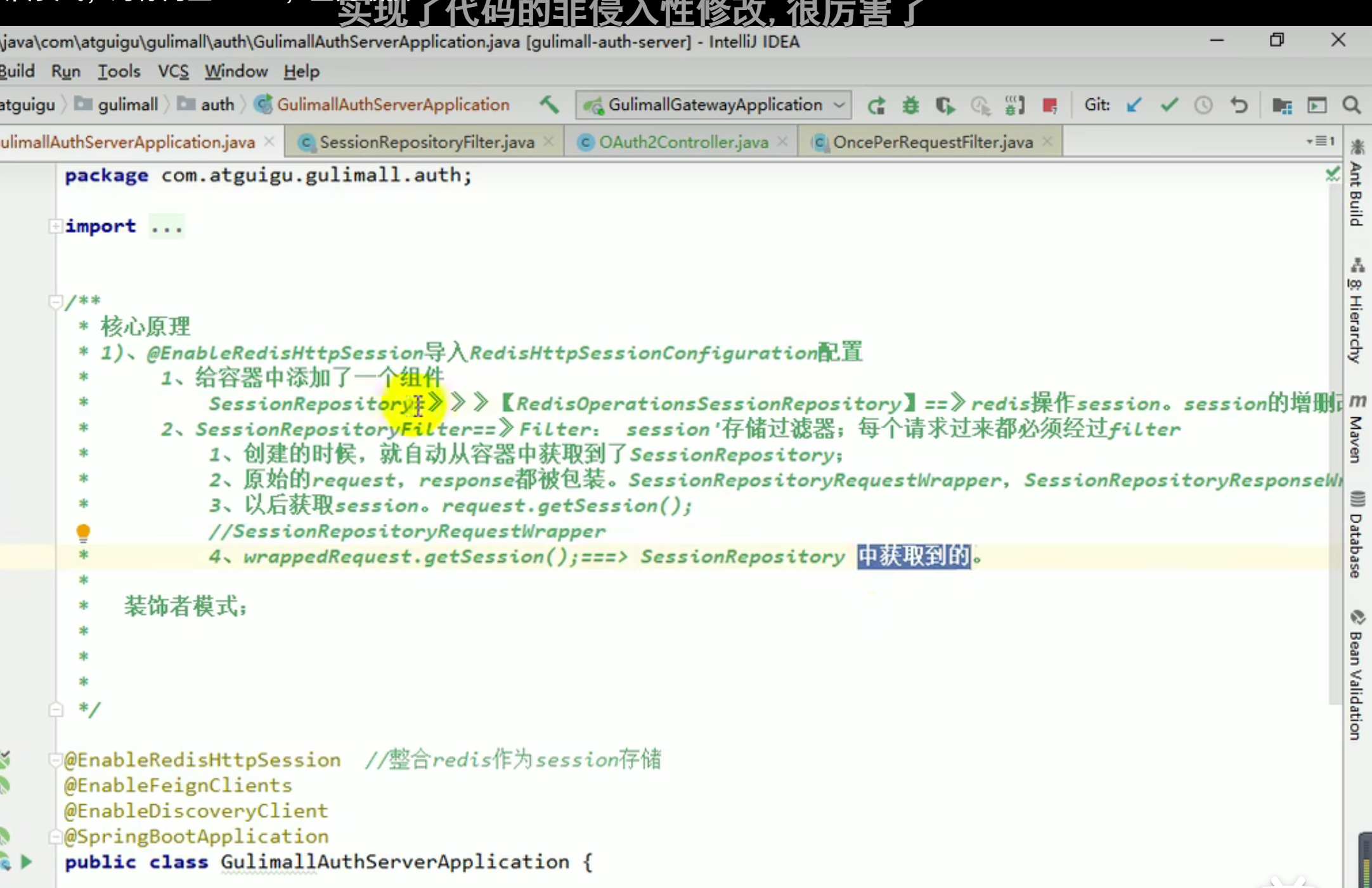
Task: Switch to OAuth2Controller.java tab
Action: click(x=683, y=142)
